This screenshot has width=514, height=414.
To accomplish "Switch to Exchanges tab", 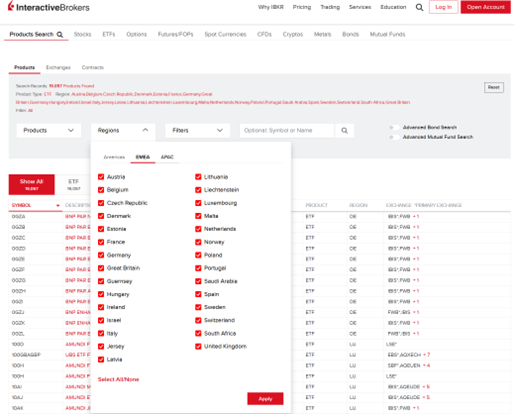I will pos(58,67).
